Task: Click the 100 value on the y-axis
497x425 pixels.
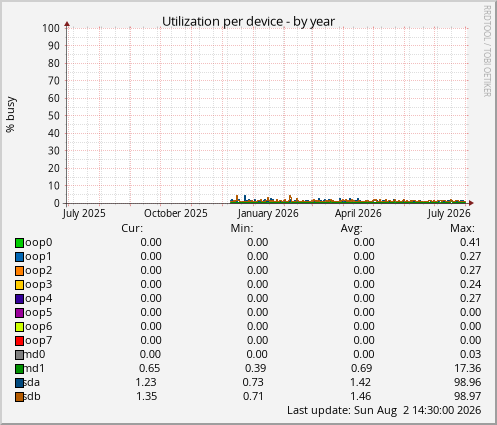Action: tap(51, 28)
